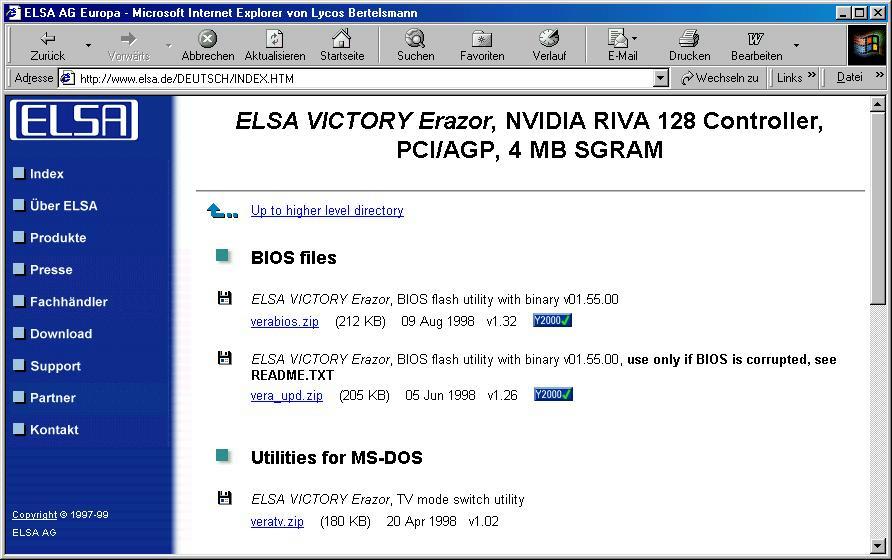
Task: Click the Copyright link in sidebar
Action: [x=35, y=514]
